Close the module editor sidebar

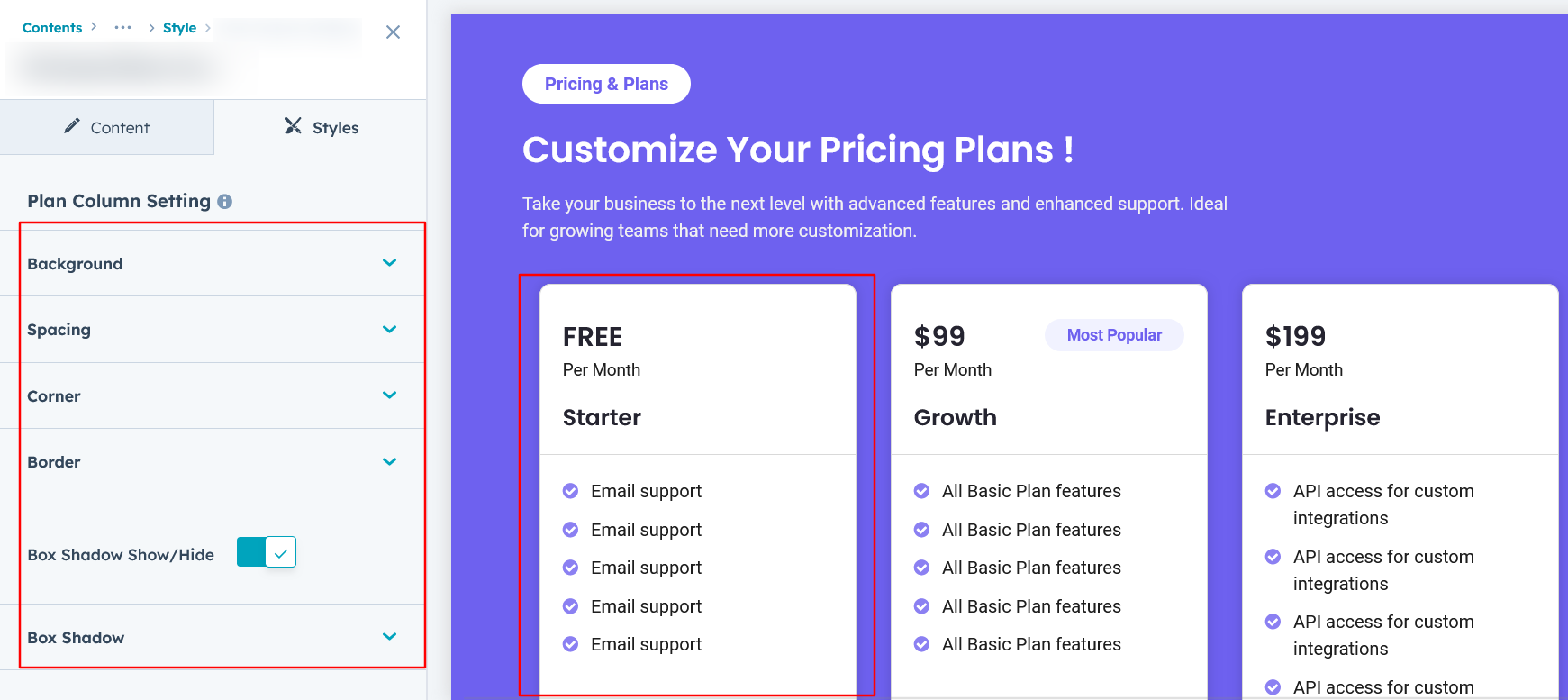click(393, 32)
